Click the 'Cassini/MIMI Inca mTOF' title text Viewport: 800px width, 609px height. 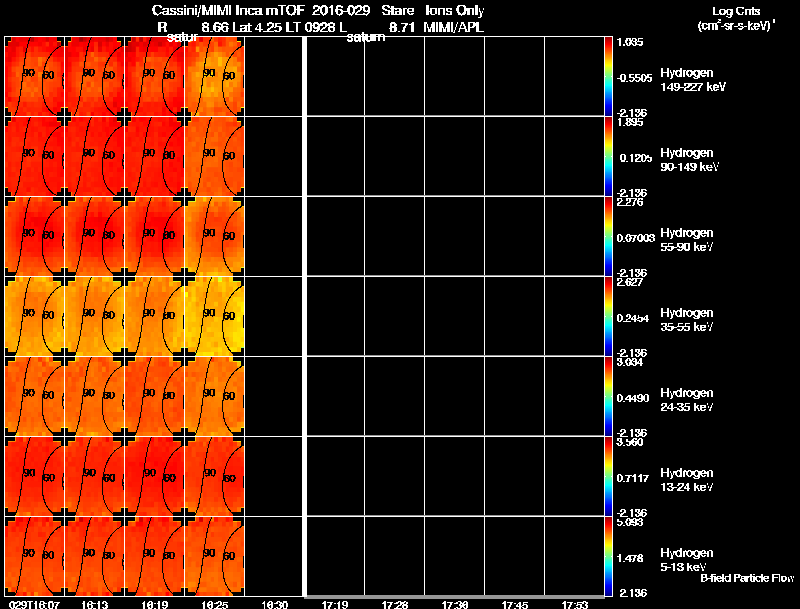click(x=228, y=11)
